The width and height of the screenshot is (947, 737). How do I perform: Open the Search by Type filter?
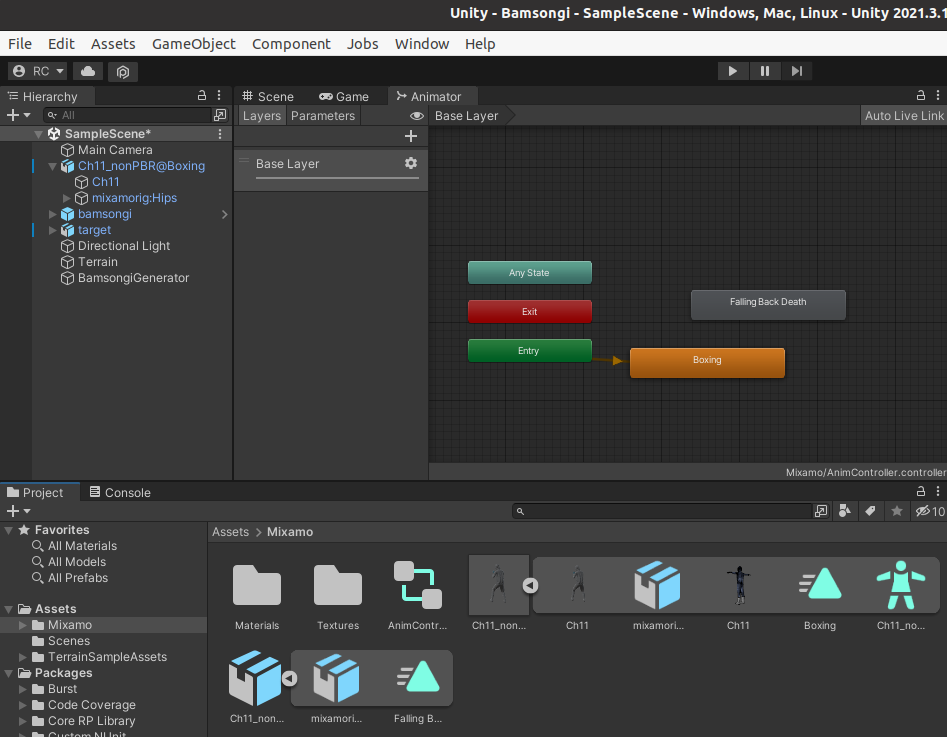point(845,511)
